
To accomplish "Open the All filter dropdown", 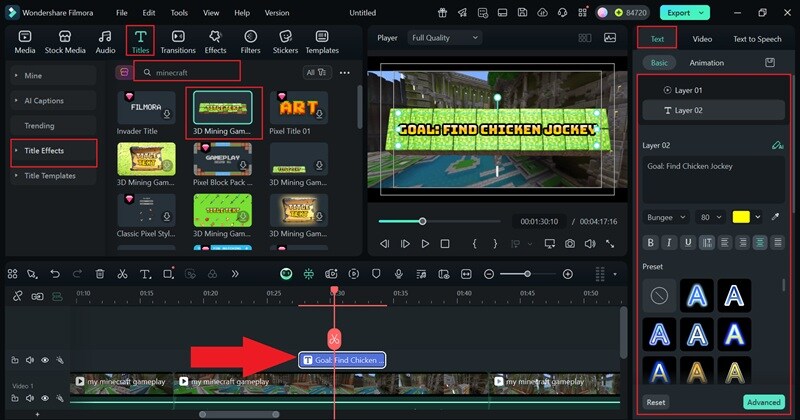I will [x=316, y=72].
